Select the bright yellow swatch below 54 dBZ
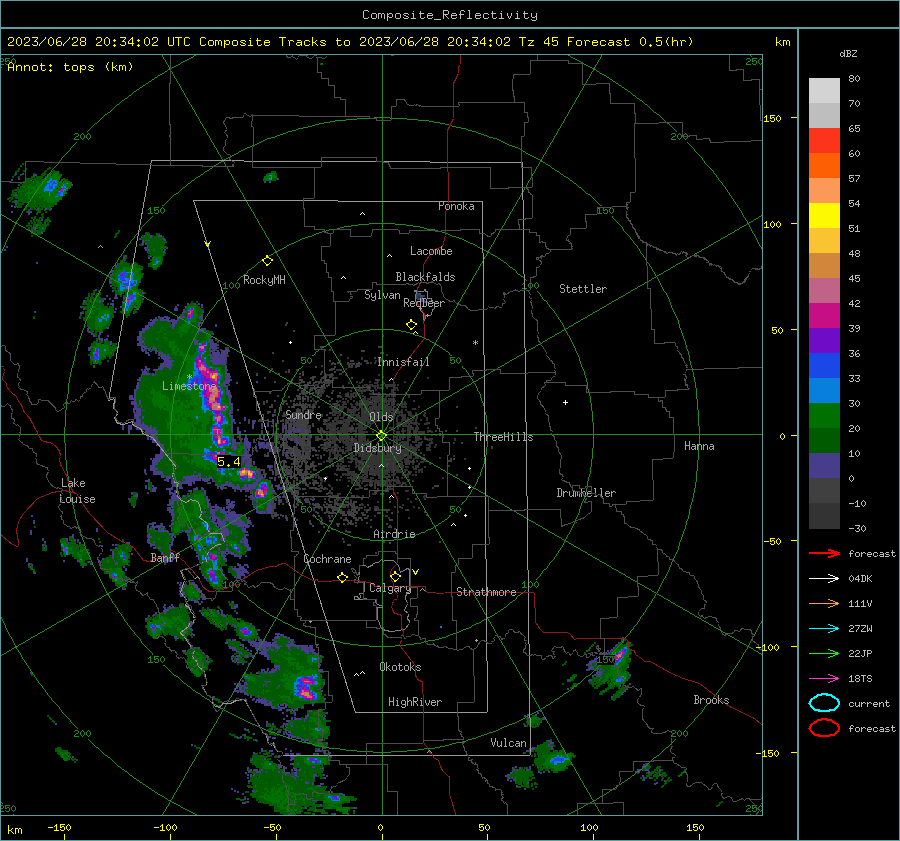 point(824,216)
